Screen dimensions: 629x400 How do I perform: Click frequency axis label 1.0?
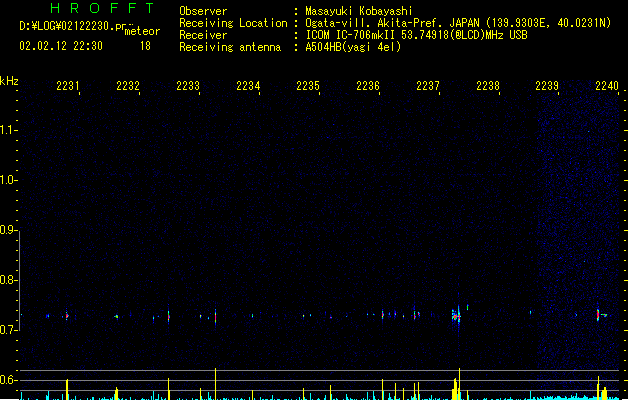(8, 179)
